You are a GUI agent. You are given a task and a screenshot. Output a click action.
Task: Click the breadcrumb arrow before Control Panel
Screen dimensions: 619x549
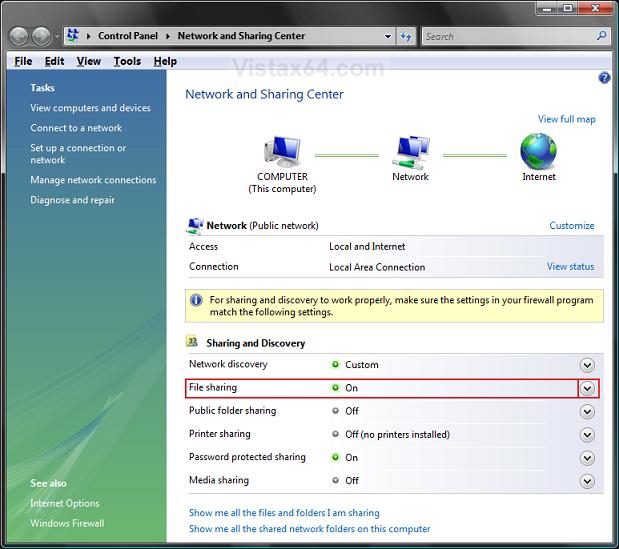click(88, 36)
